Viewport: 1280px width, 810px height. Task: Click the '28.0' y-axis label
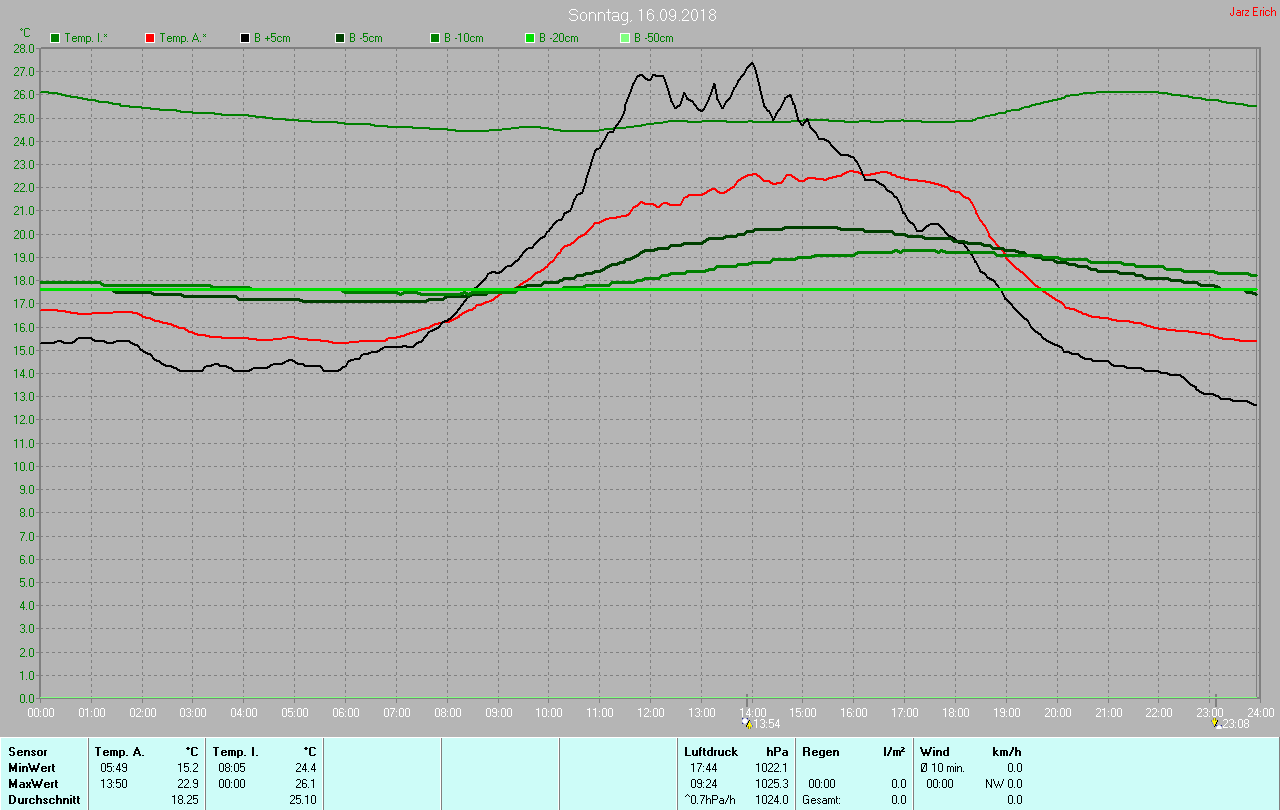tap(24, 49)
